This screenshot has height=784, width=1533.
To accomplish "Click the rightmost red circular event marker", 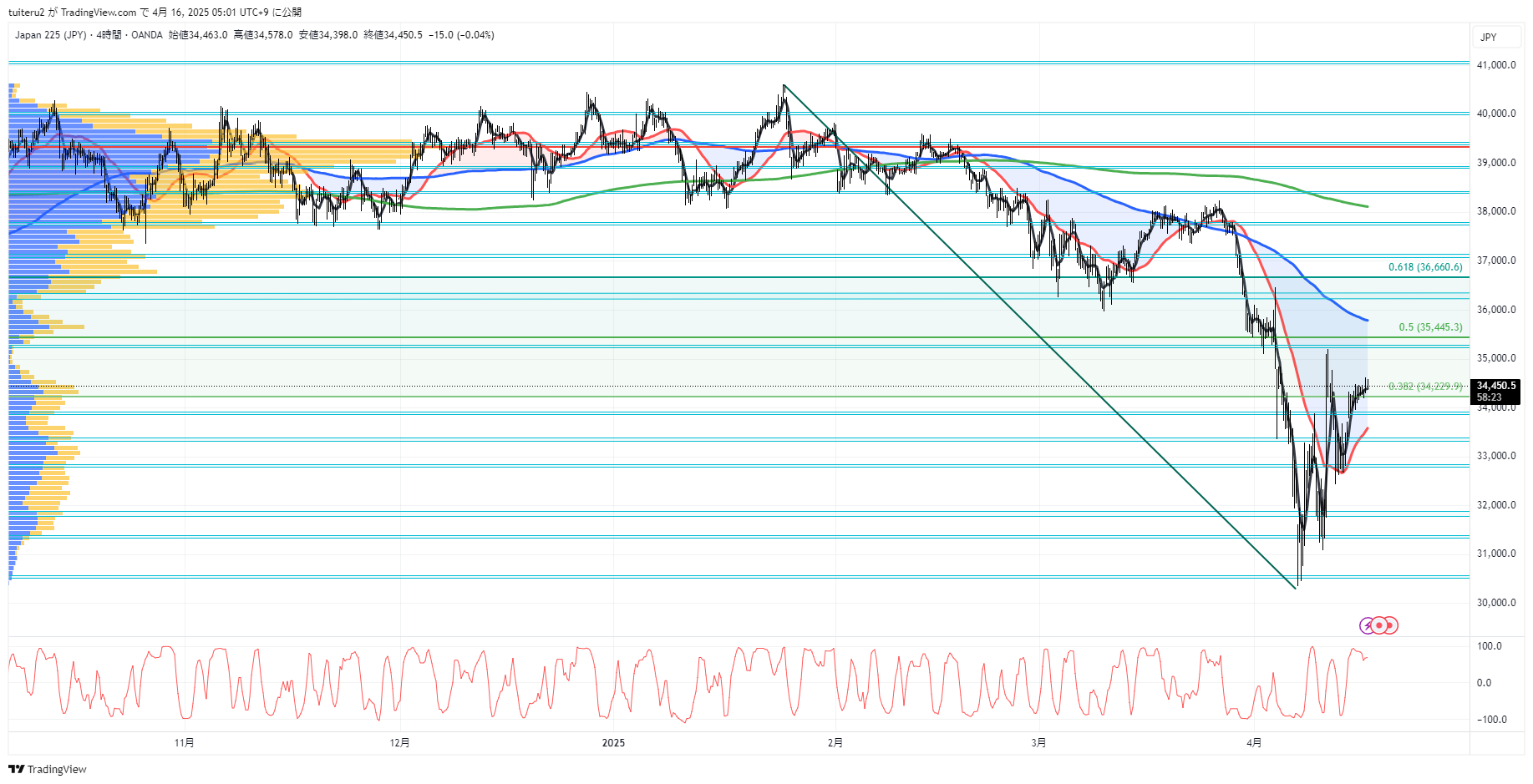I will pyautogui.click(x=1390, y=625).
